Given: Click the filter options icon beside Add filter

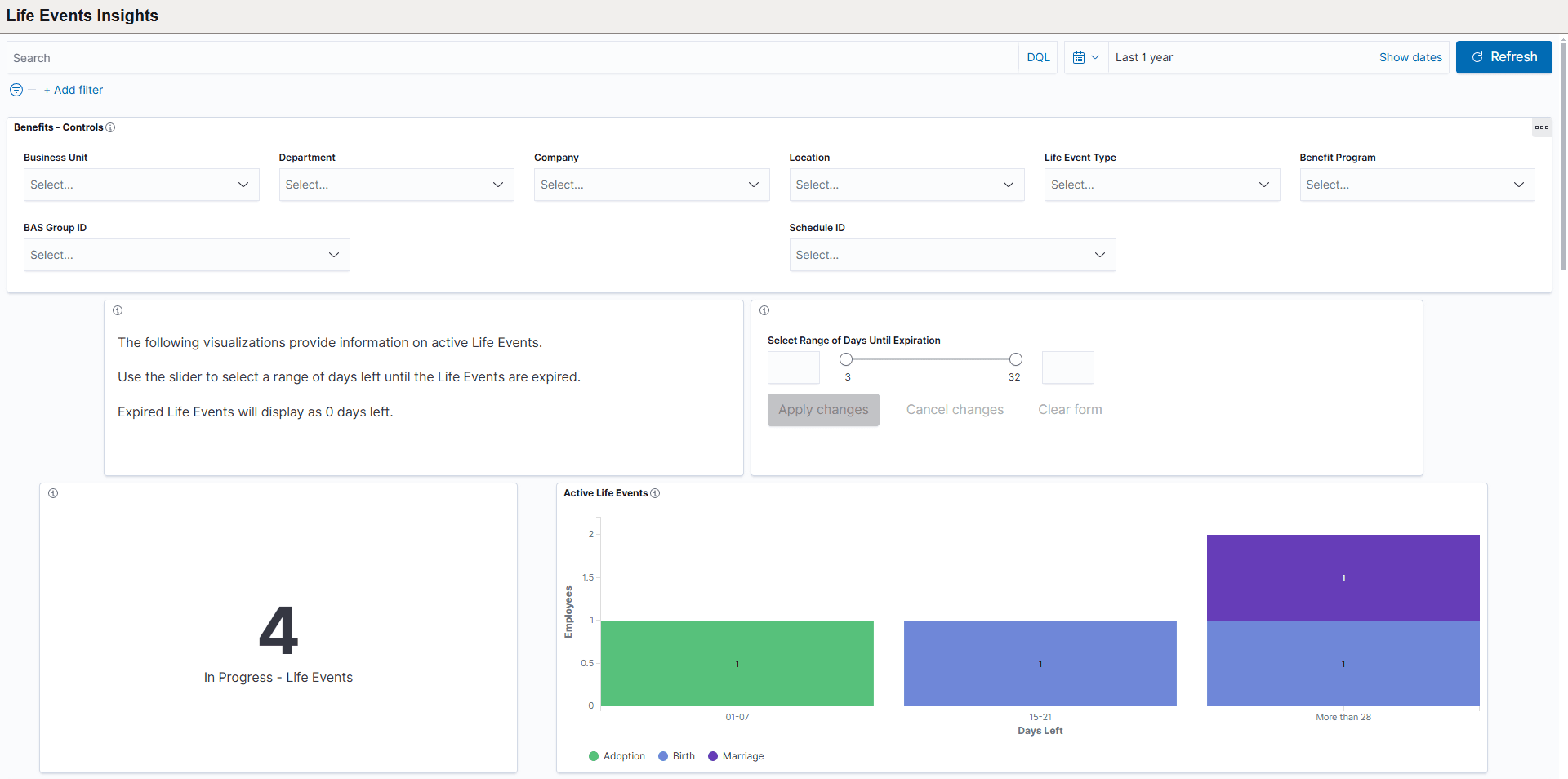Looking at the screenshot, I should point(16,90).
